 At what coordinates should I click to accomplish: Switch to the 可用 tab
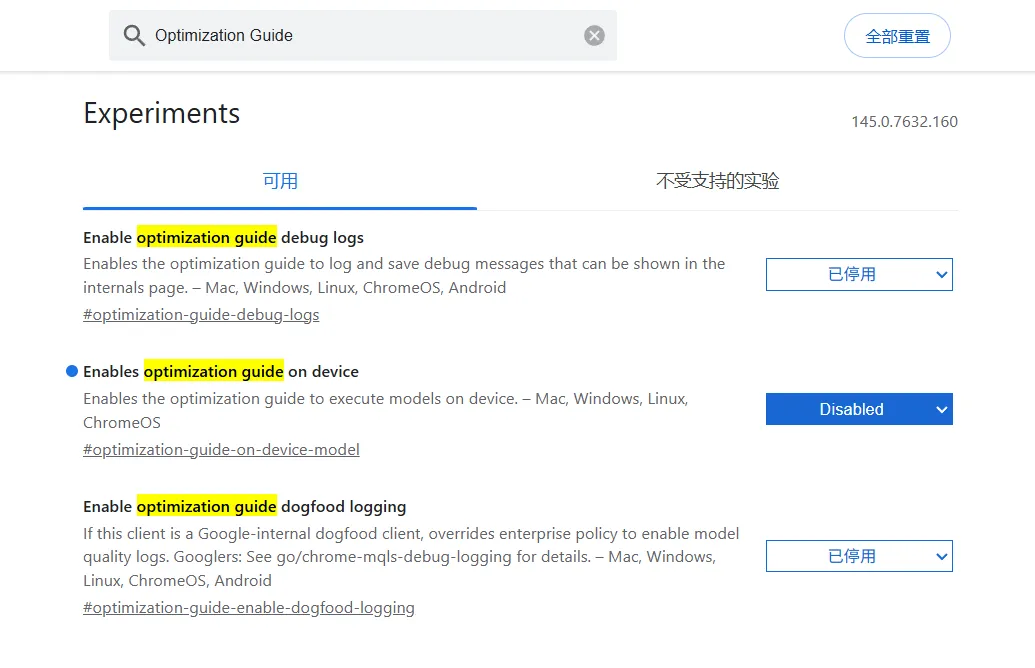click(x=280, y=181)
